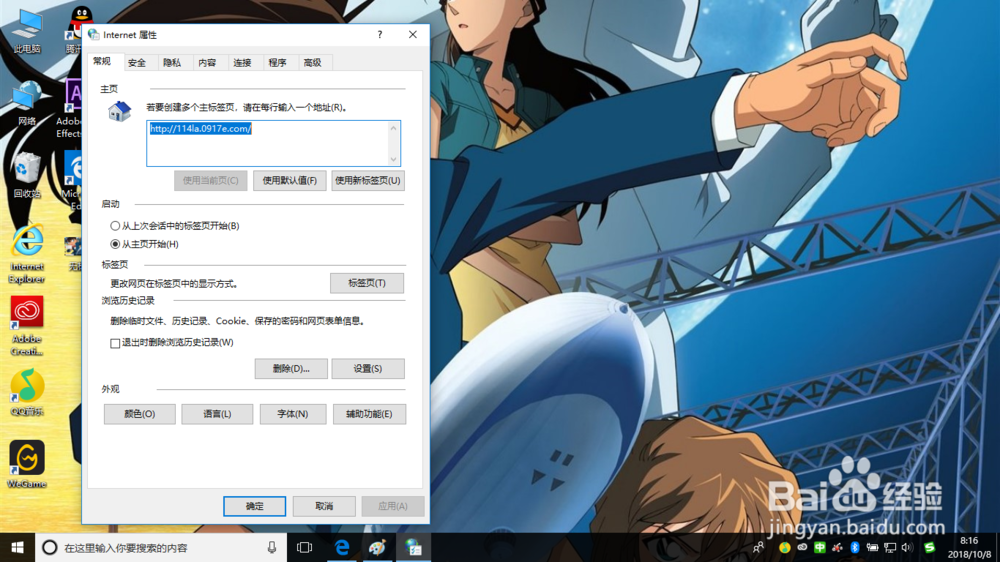Open the 回收站 recycle bin icon
1000x562 pixels.
click(x=27, y=175)
